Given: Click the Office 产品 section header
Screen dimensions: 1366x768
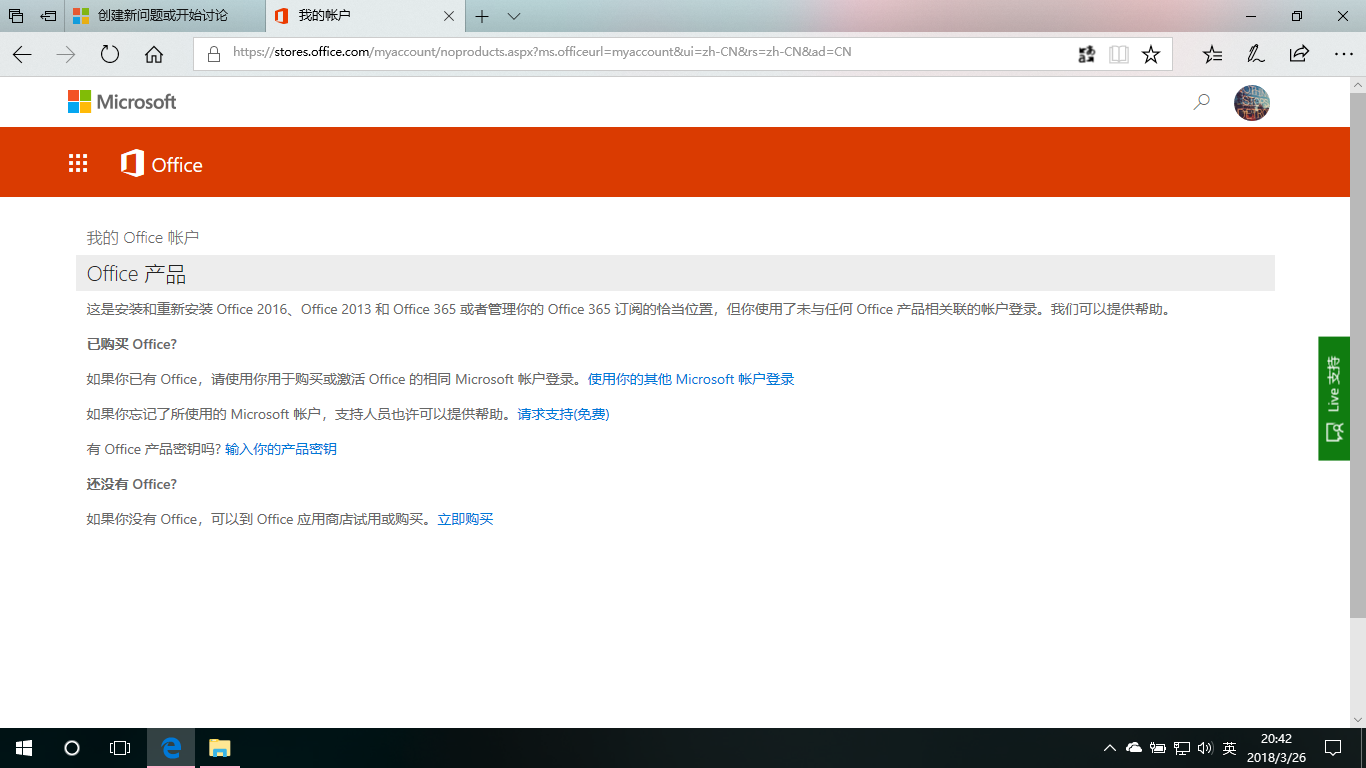Looking at the screenshot, I should pos(675,273).
